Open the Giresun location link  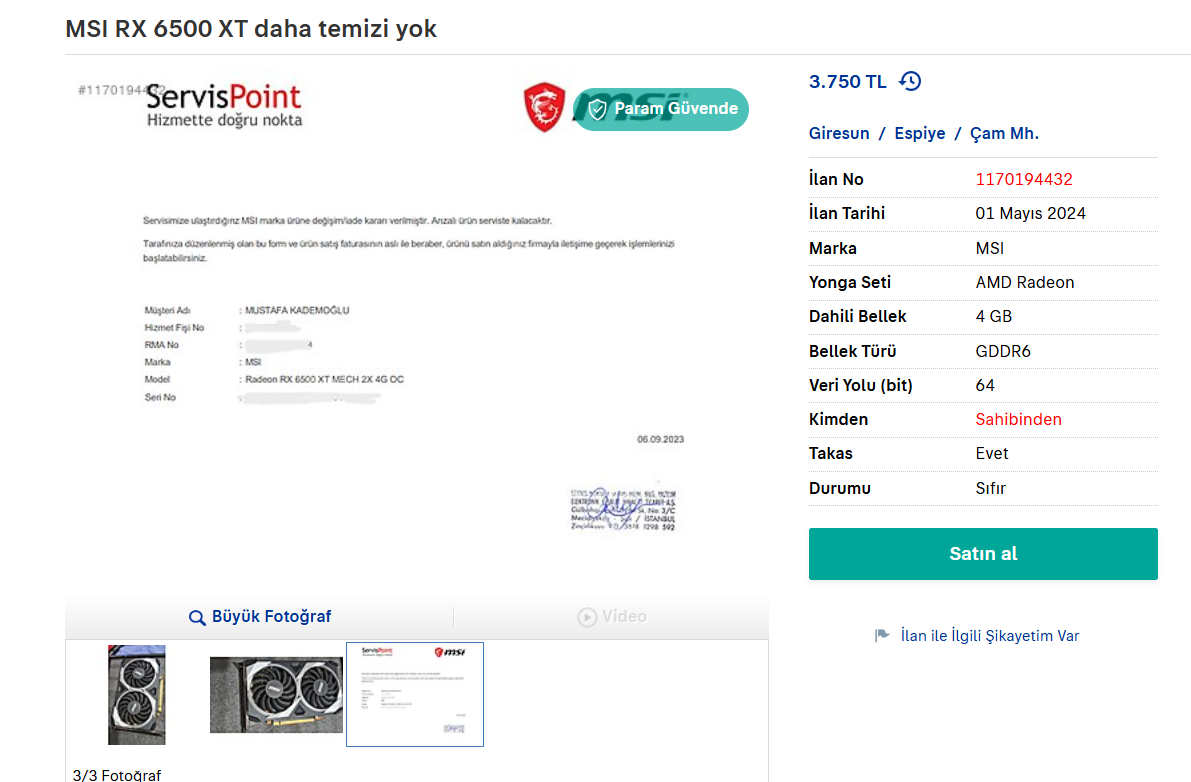(x=839, y=134)
